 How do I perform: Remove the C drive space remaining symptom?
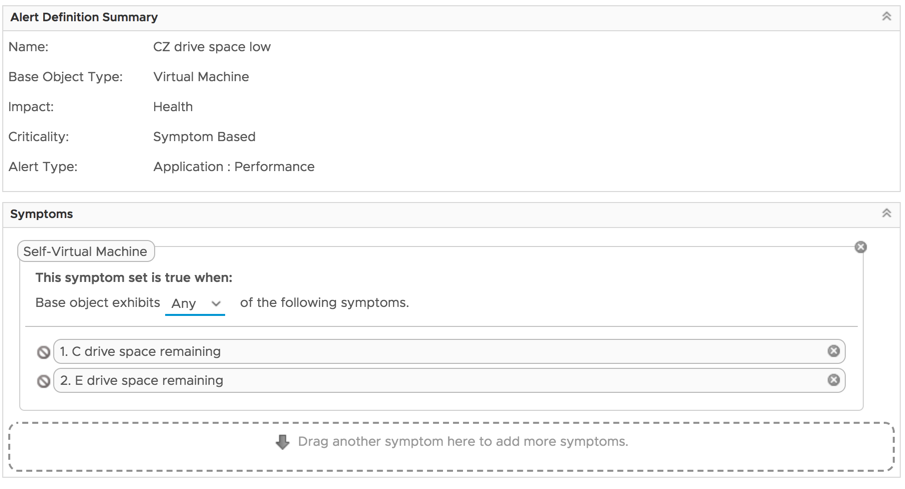click(x=834, y=351)
